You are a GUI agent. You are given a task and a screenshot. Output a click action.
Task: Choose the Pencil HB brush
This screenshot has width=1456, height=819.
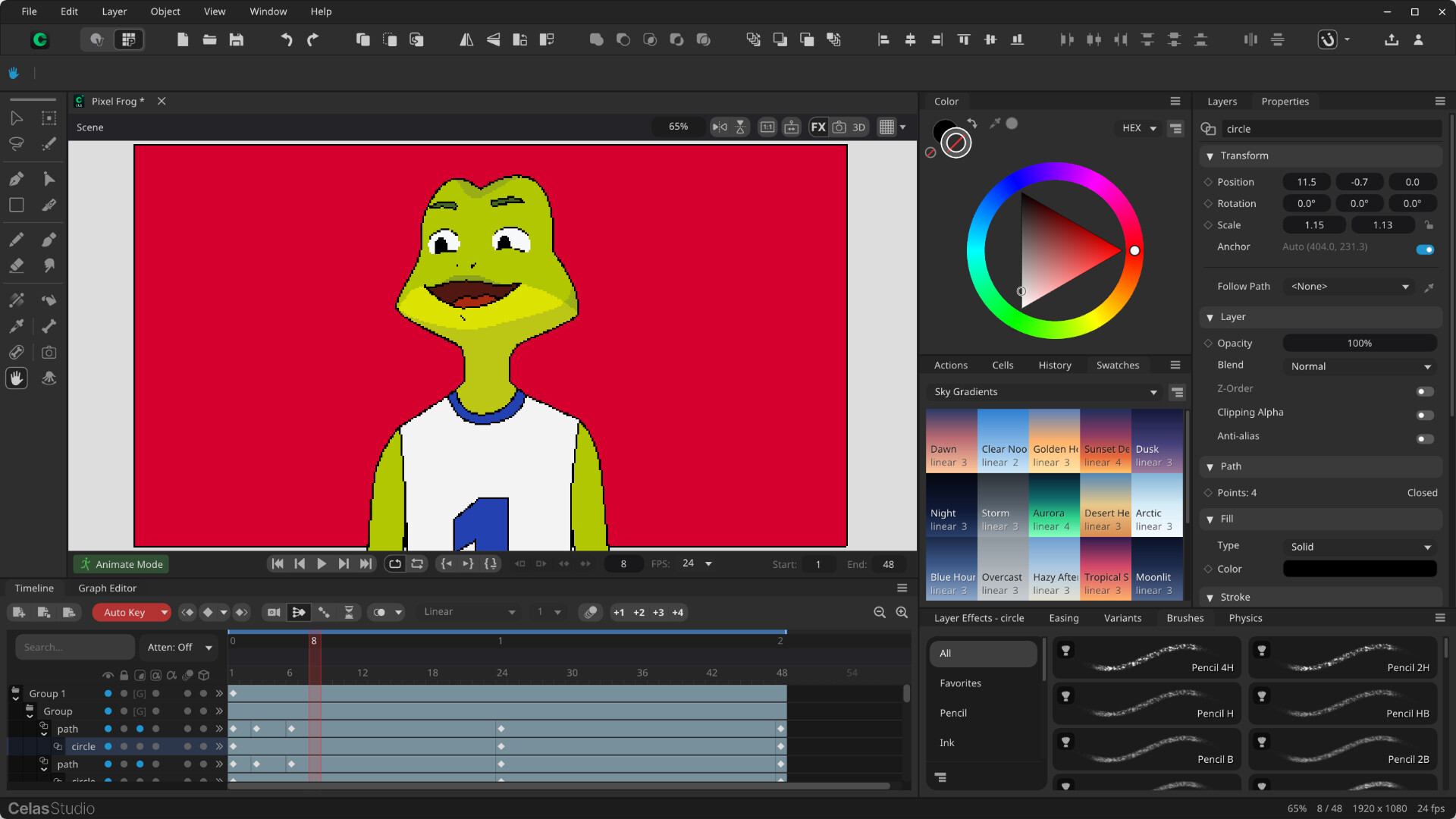coord(1343,703)
